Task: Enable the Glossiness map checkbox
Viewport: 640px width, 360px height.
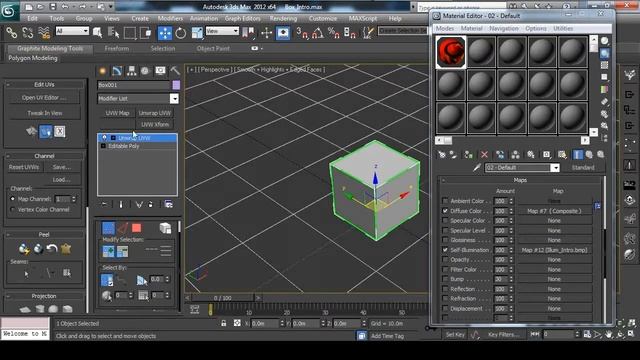Action: point(445,240)
